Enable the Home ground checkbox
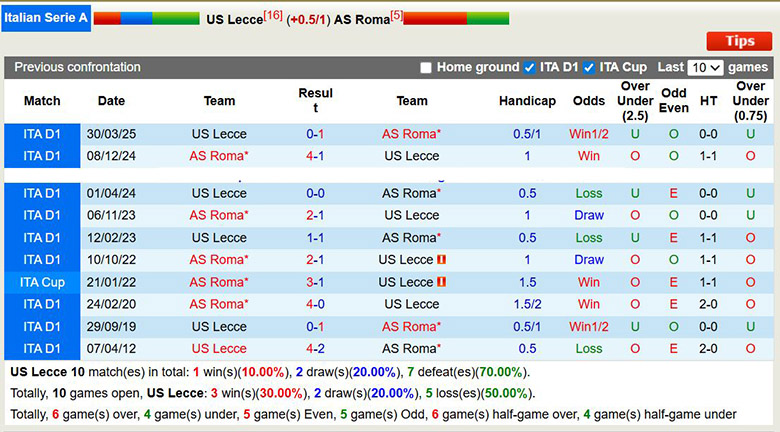Screen dimensions: 780x432 click(x=426, y=68)
